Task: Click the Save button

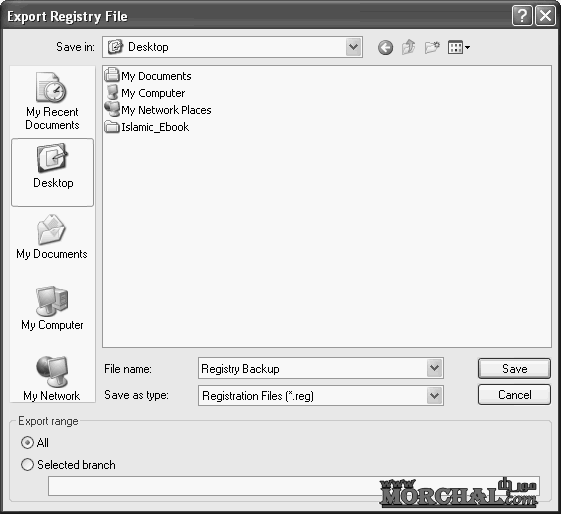Action: click(x=514, y=368)
